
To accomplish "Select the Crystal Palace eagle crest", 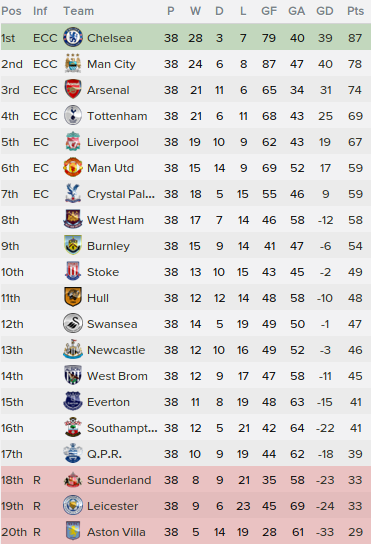I will [x=73, y=194].
